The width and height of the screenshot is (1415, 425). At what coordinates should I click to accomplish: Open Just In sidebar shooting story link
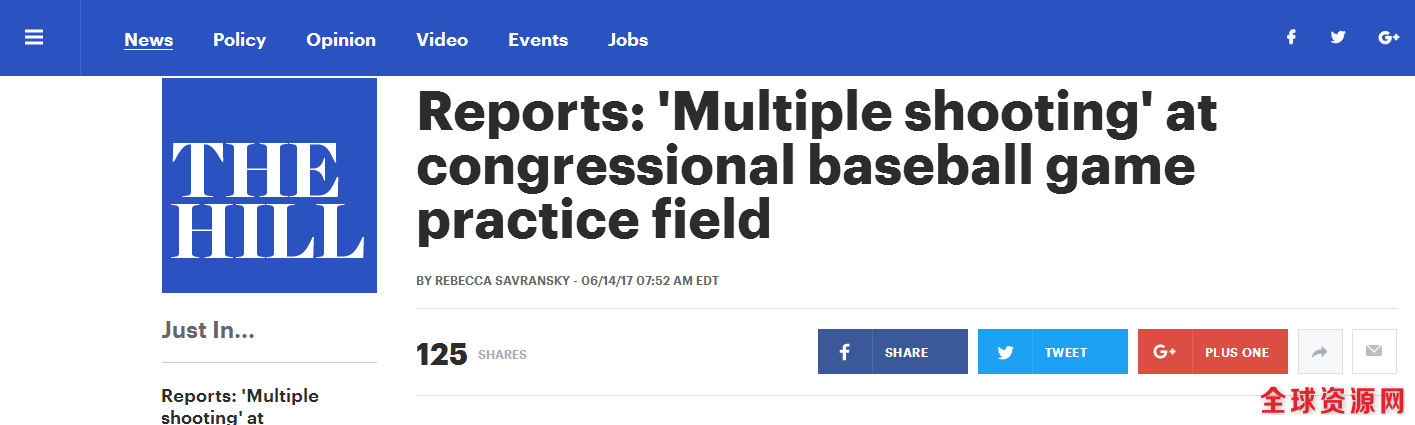pyautogui.click(x=240, y=406)
